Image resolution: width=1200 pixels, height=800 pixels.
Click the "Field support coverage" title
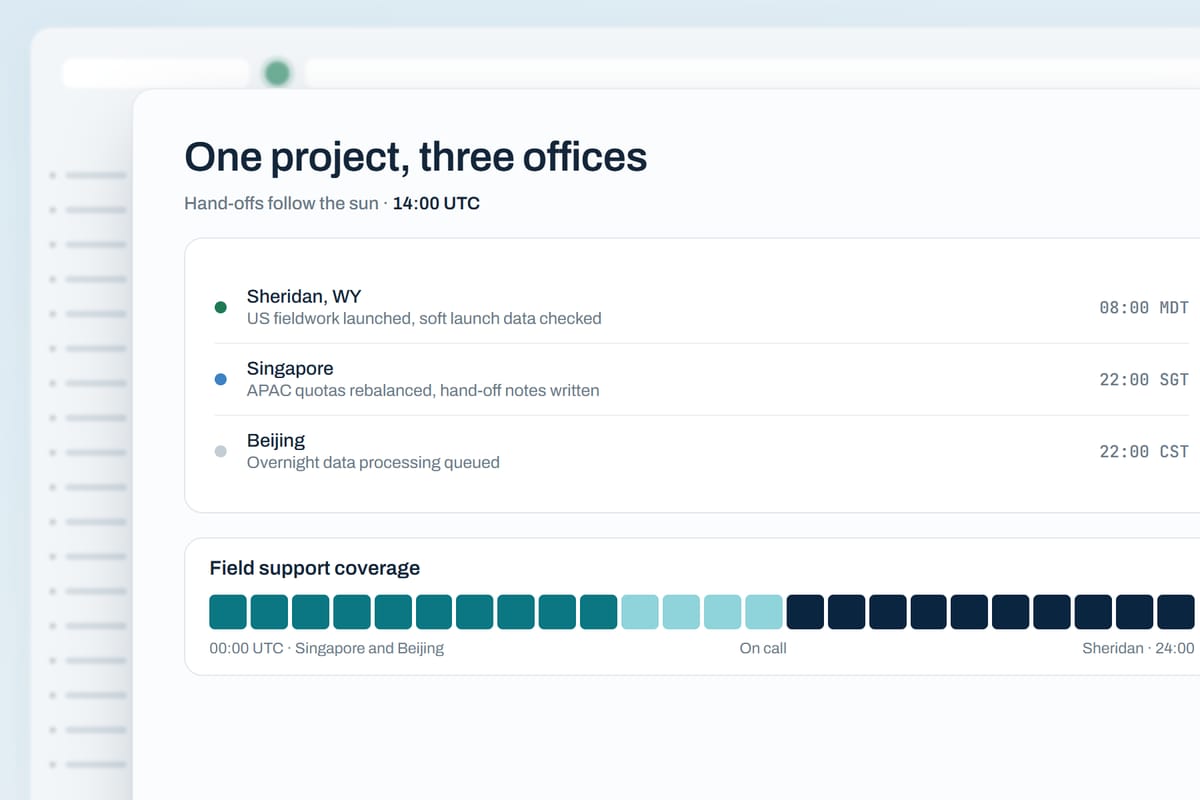click(315, 568)
